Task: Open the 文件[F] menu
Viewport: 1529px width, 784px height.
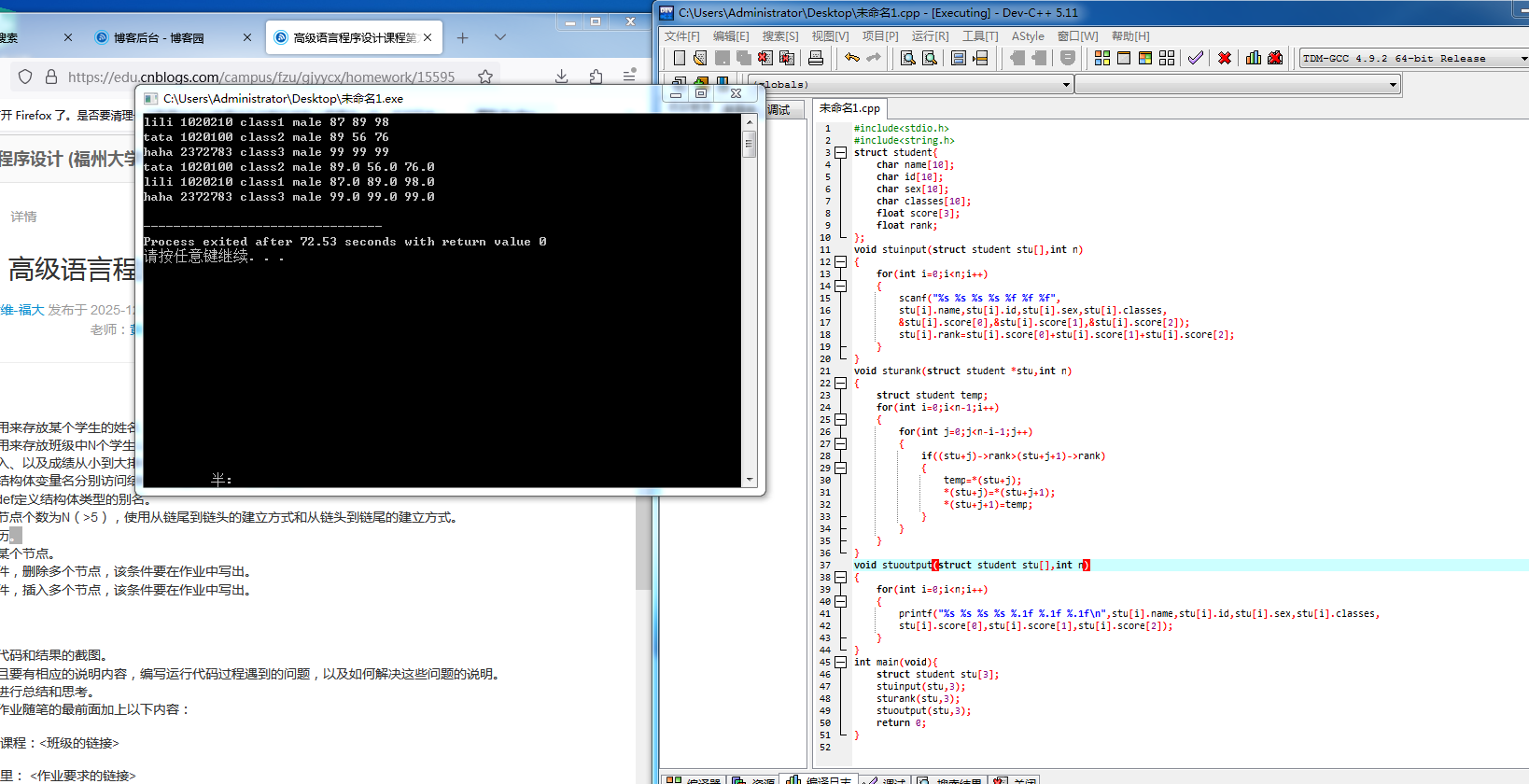Action: pos(681,35)
